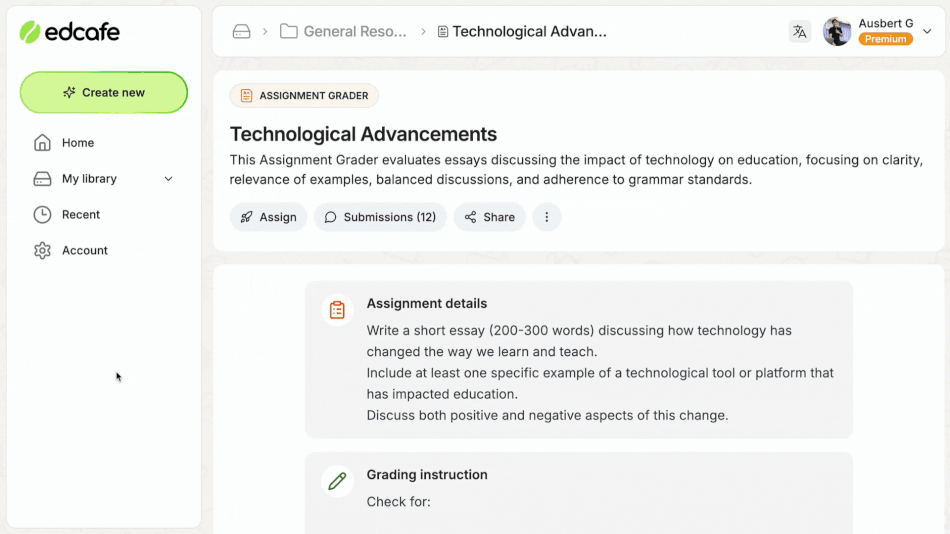Open the General Resources folder breadcrumb
Screen dimensions: 950x534
pyautogui.click(x=344, y=31)
